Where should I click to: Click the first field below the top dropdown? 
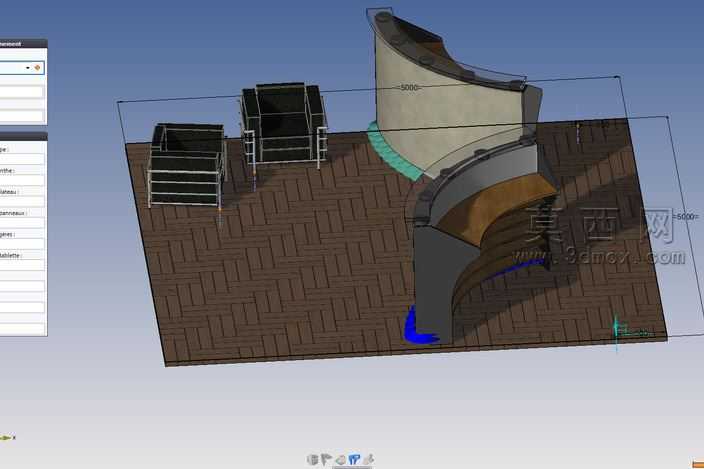[22, 92]
